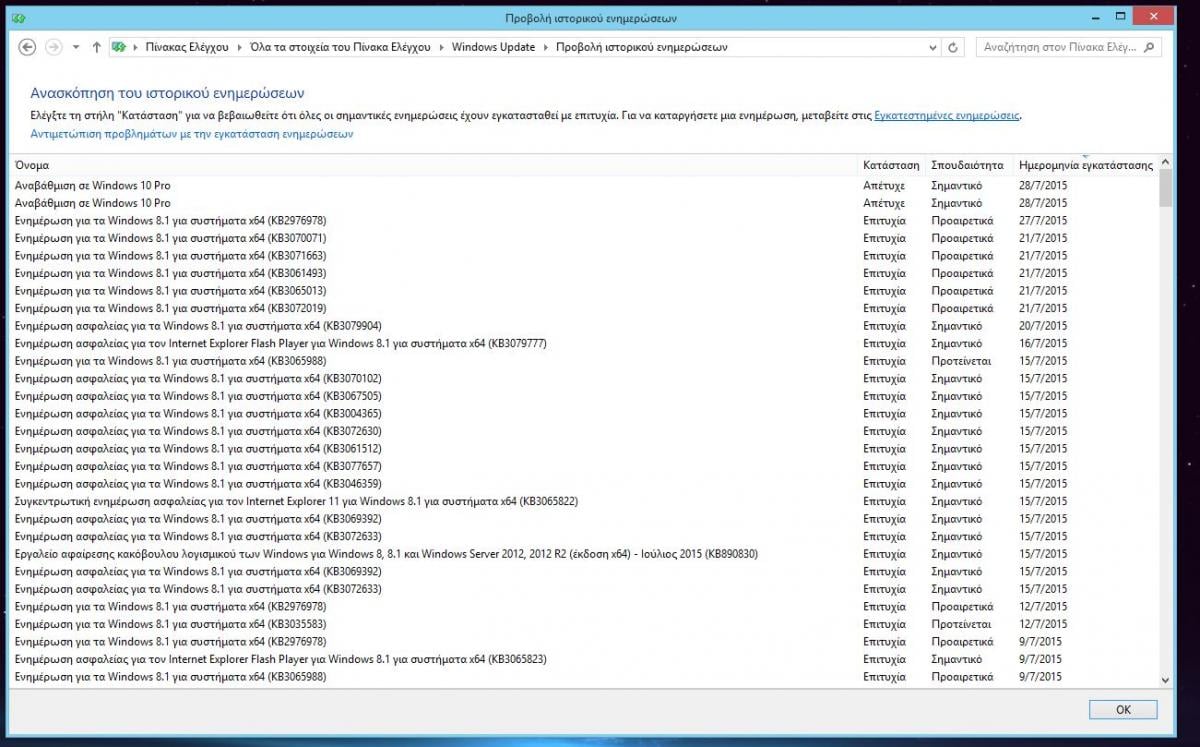The height and width of the screenshot is (747, 1200).
Task: Select the KB3079777 Flash Player update row
Action: pos(585,343)
